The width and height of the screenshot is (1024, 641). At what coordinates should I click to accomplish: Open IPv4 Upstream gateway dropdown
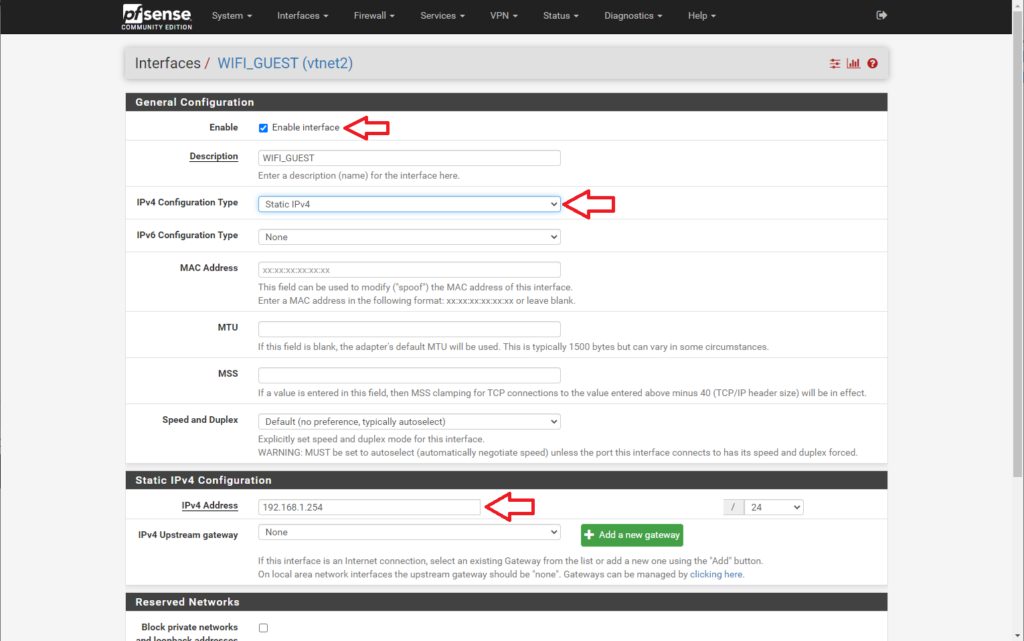pos(409,532)
